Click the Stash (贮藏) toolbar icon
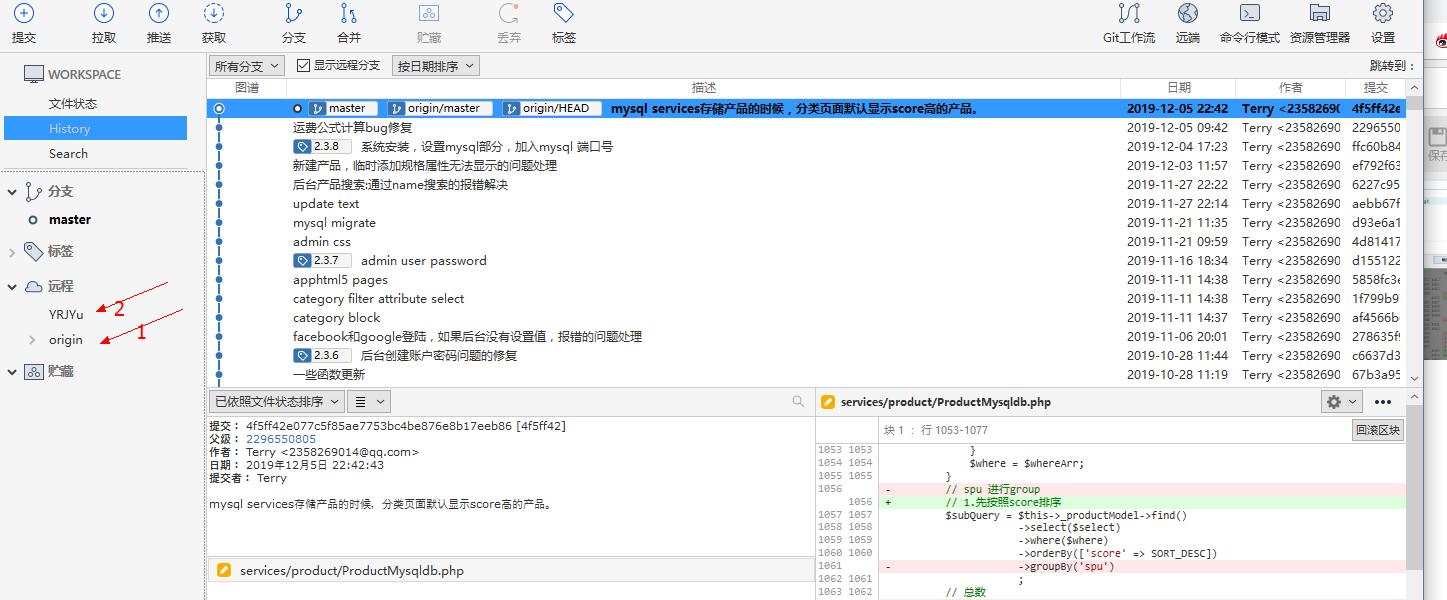This screenshot has width=1447, height=600. click(x=428, y=14)
